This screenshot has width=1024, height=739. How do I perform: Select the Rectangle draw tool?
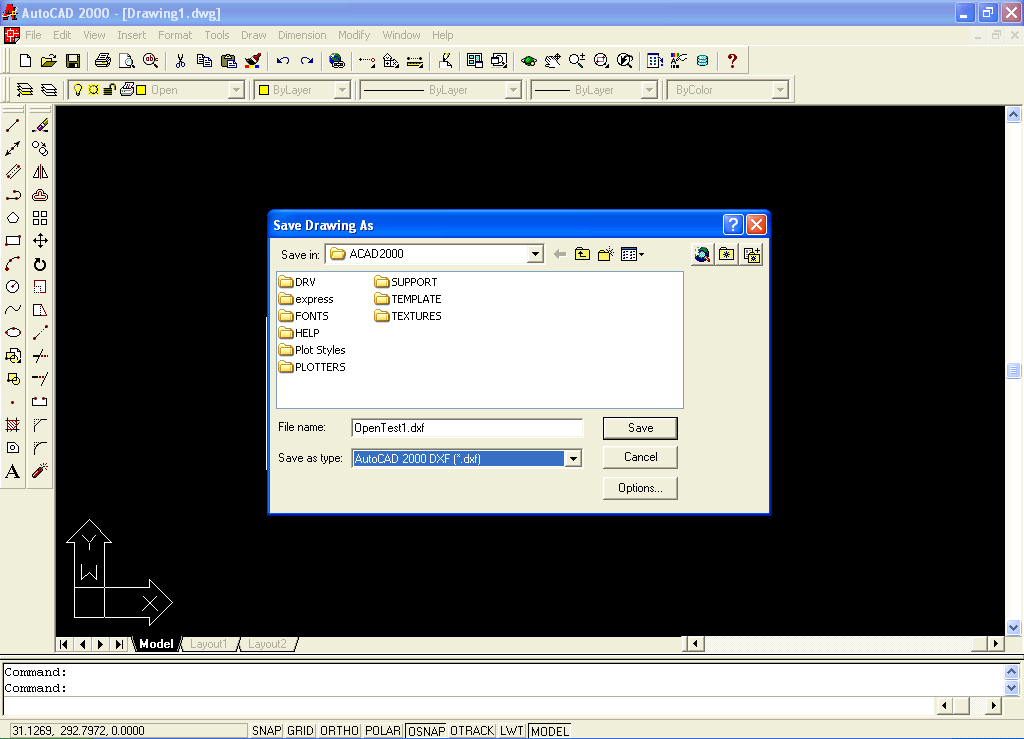click(12, 240)
